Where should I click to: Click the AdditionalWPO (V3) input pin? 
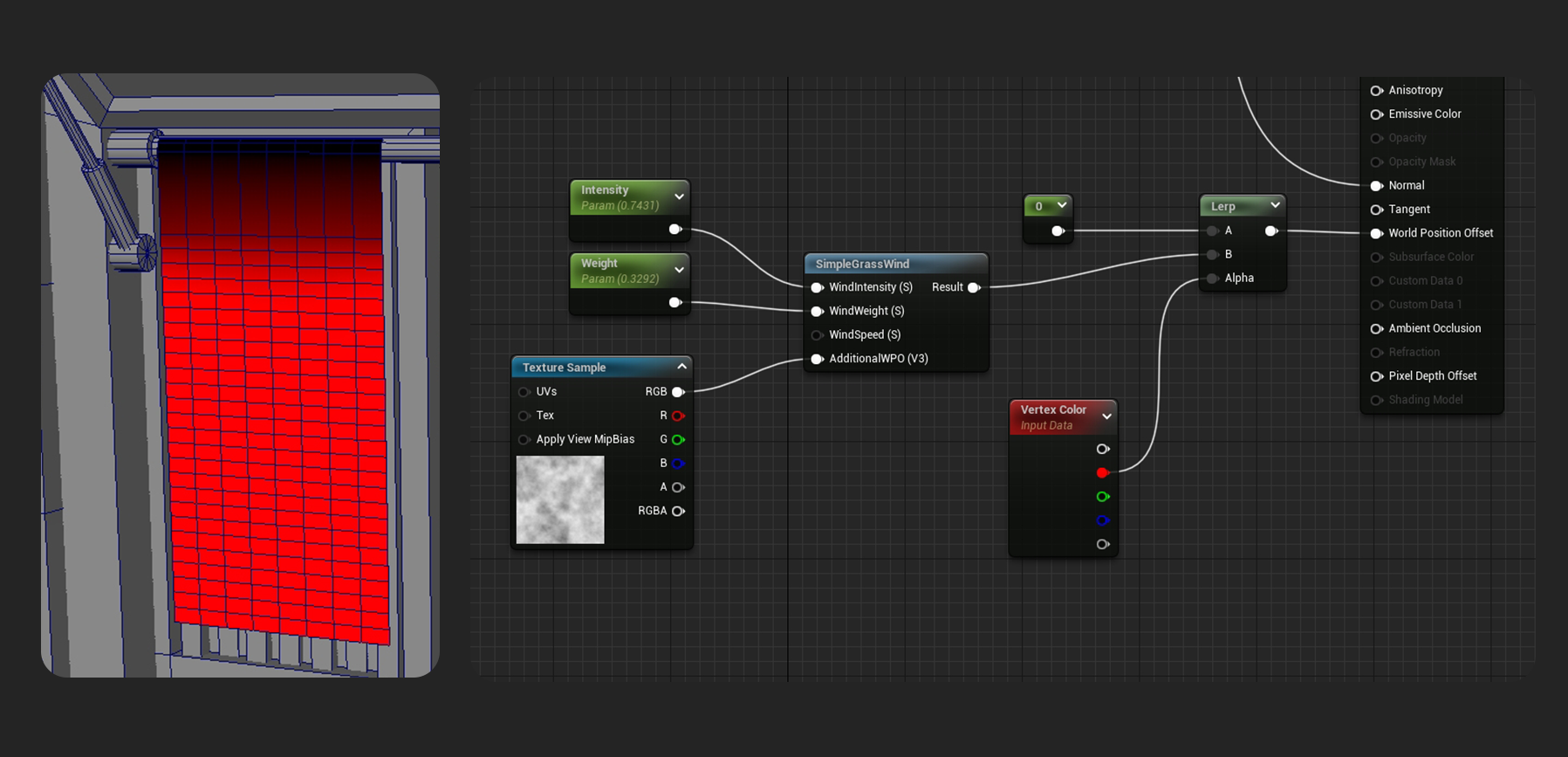point(817,359)
